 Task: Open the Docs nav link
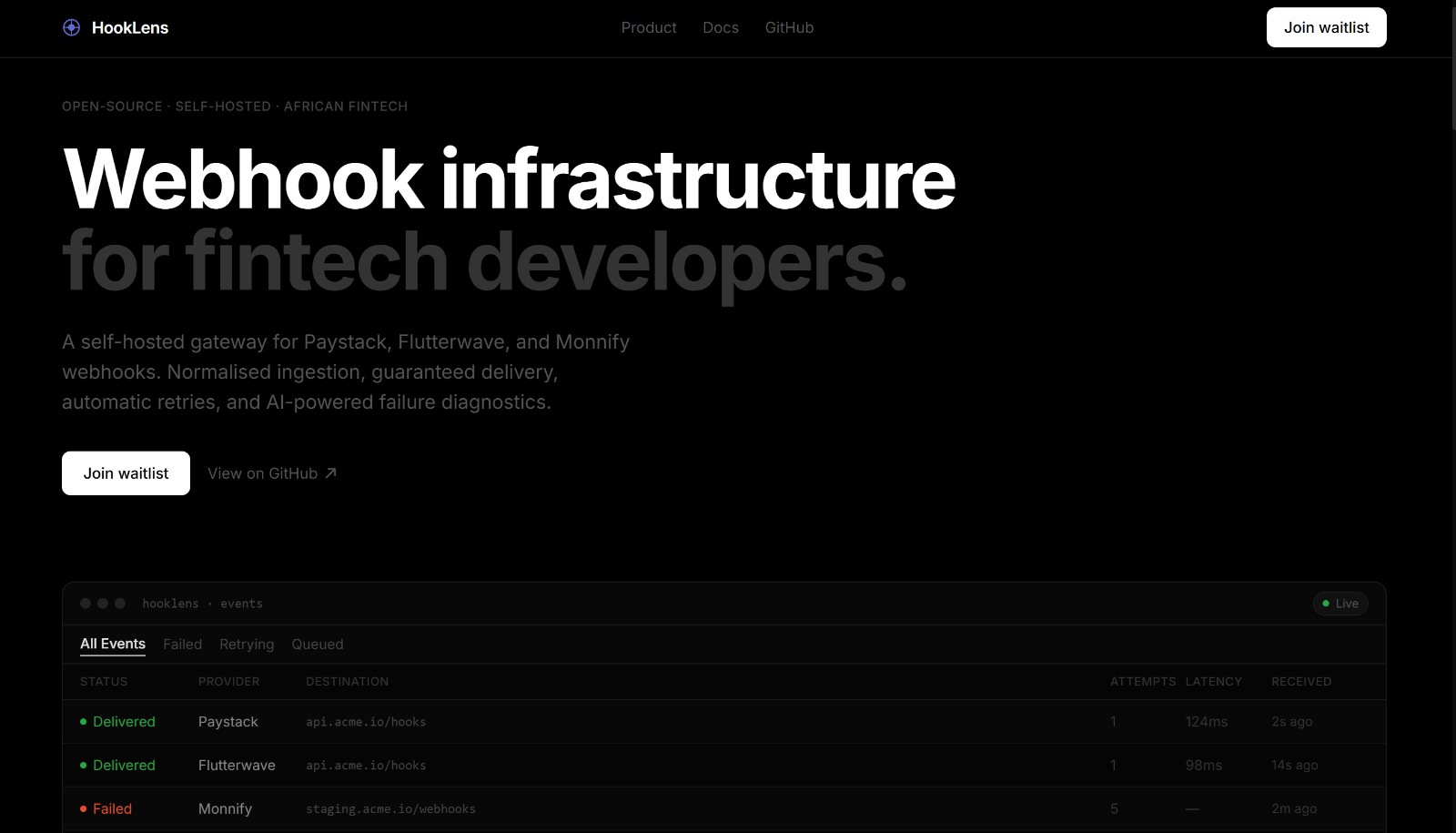[x=721, y=27]
